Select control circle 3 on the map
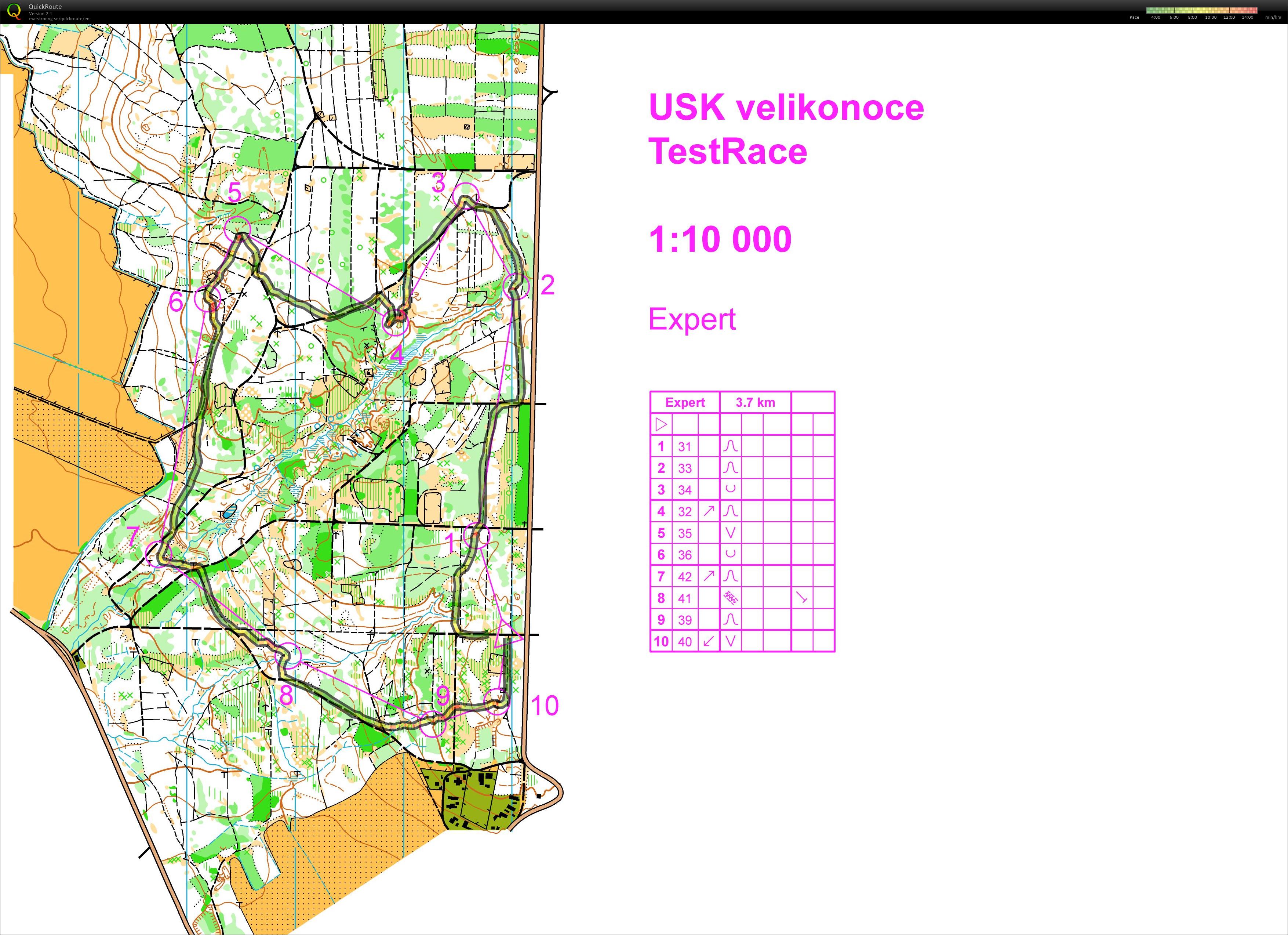 click(x=466, y=196)
